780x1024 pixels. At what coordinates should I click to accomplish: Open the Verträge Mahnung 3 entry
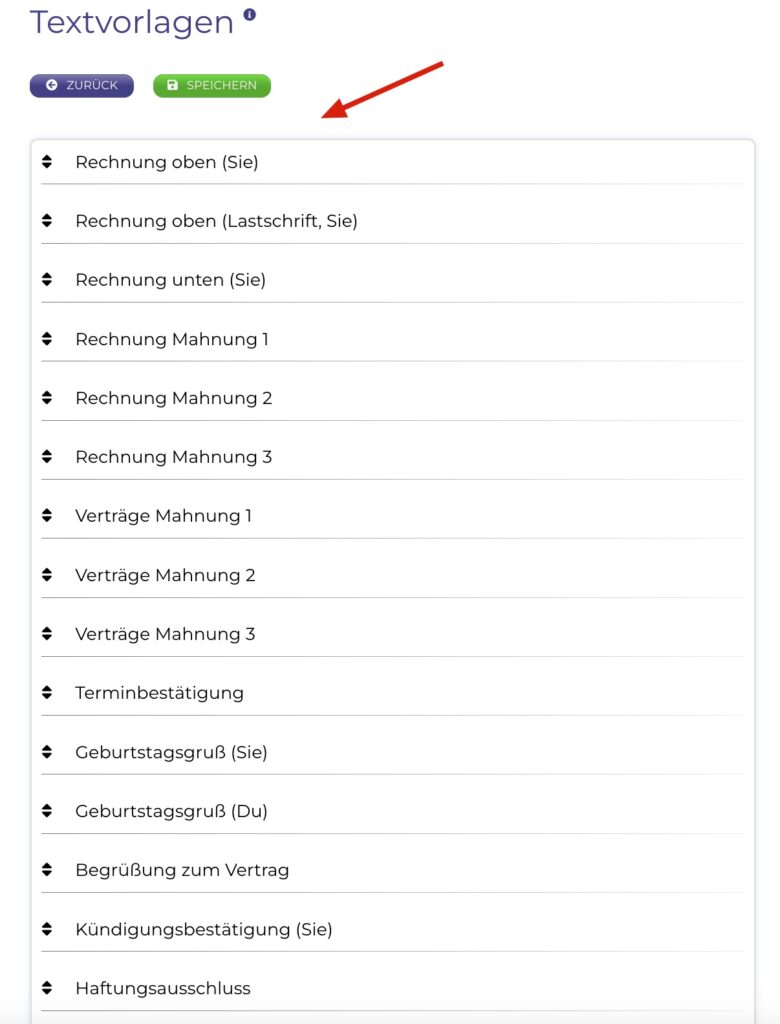(x=165, y=634)
